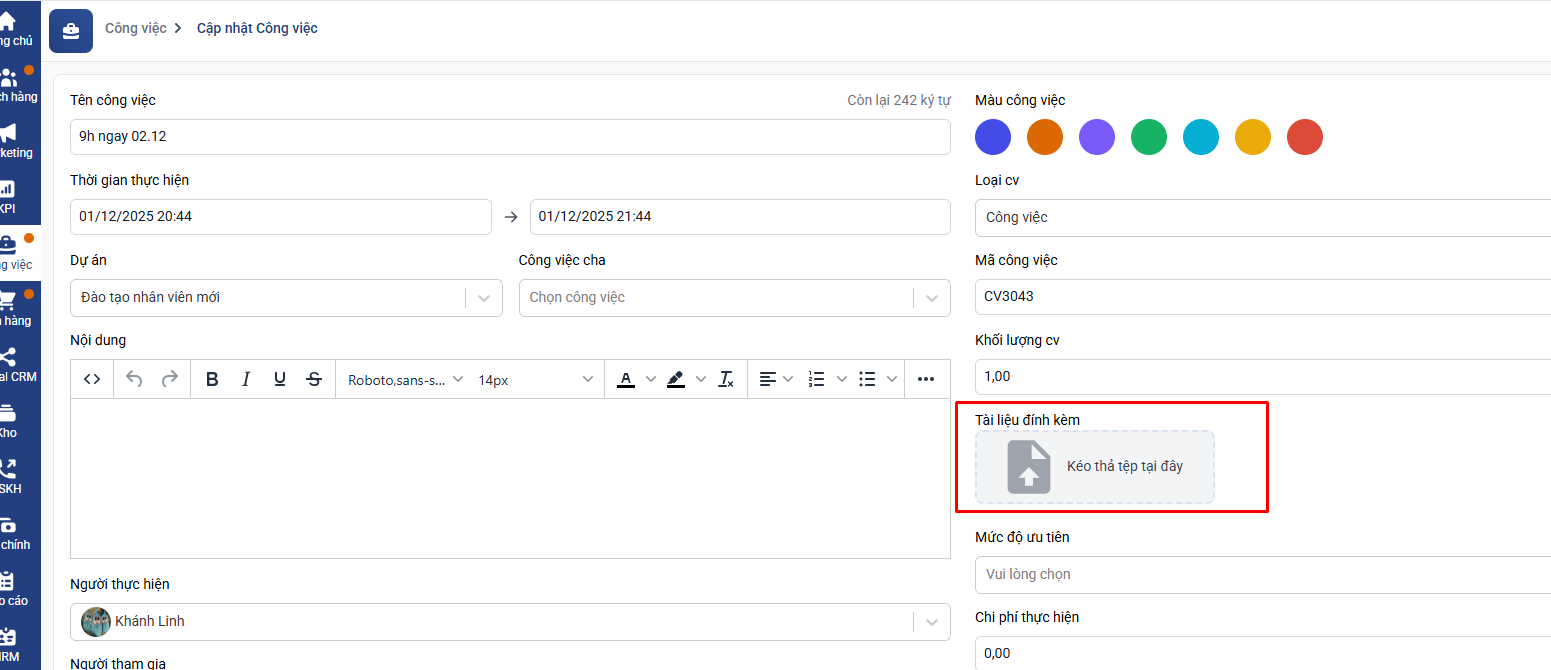Open the Kho sidebar menu
This screenshot has width=1551, height=670.
click(x=8, y=420)
